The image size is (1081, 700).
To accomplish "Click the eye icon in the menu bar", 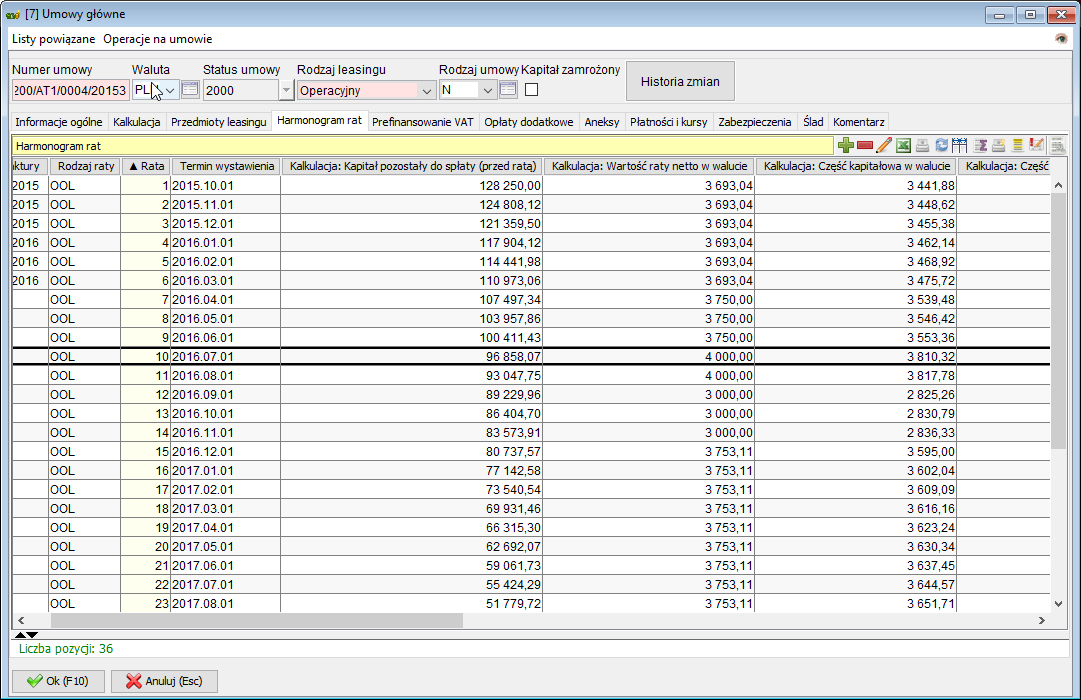I will (x=1061, y=39).
